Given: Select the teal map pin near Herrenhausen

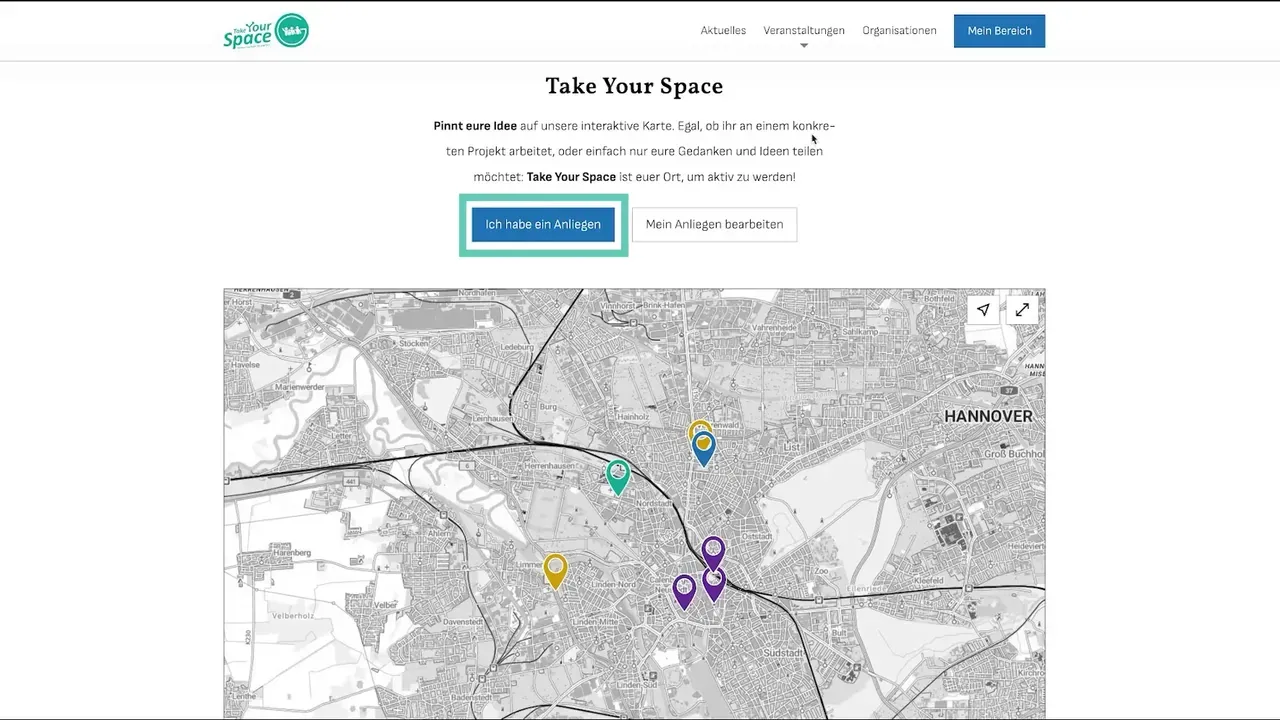Looking at the screenshot, I should 618,476.
